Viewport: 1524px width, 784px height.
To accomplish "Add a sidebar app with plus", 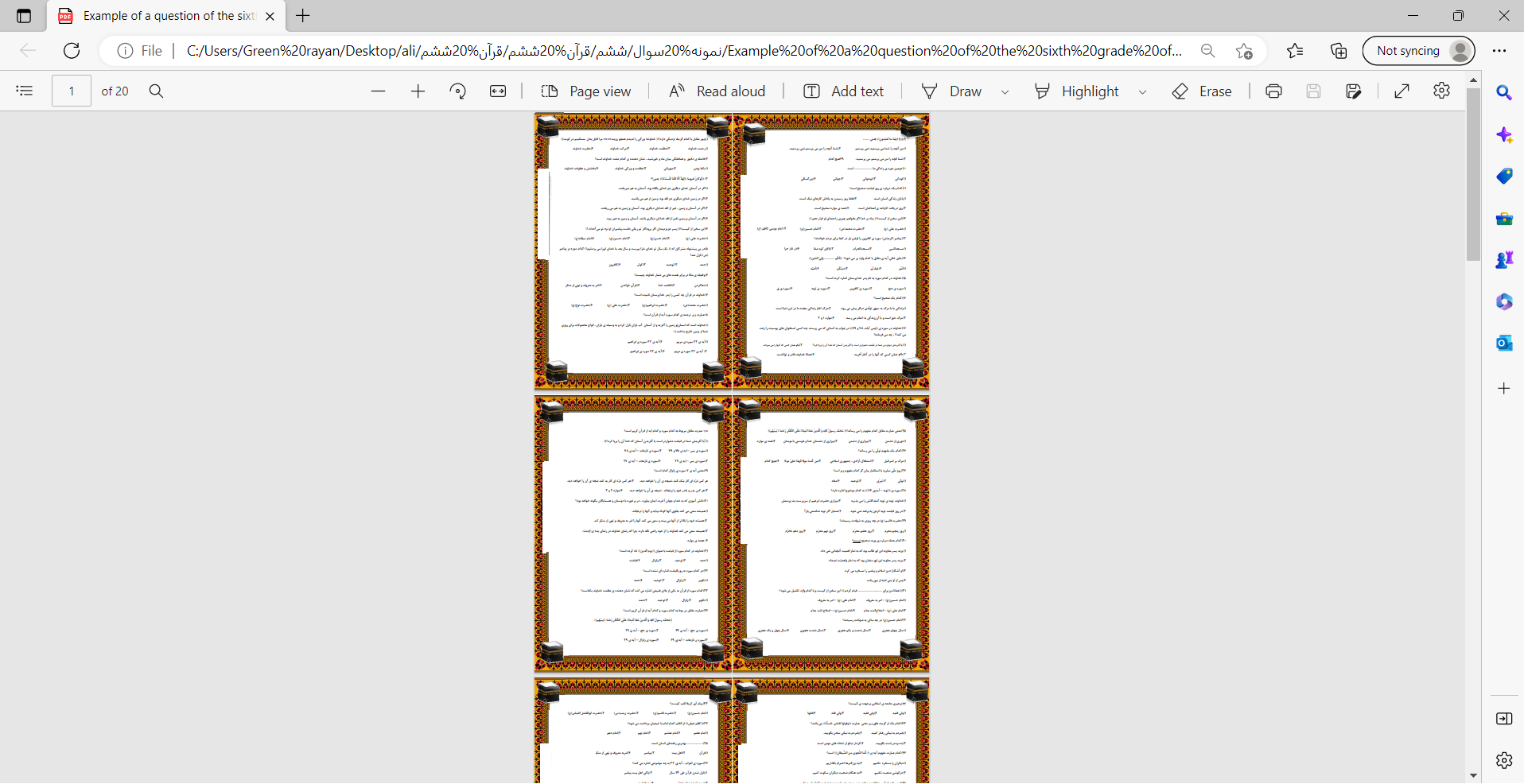I will click(x=1503, y=388).
